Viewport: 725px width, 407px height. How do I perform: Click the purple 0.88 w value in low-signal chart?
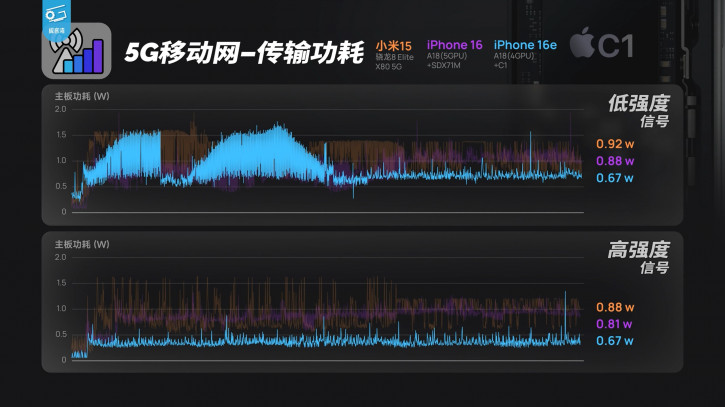pyautogui.click(x=615, y=161)
